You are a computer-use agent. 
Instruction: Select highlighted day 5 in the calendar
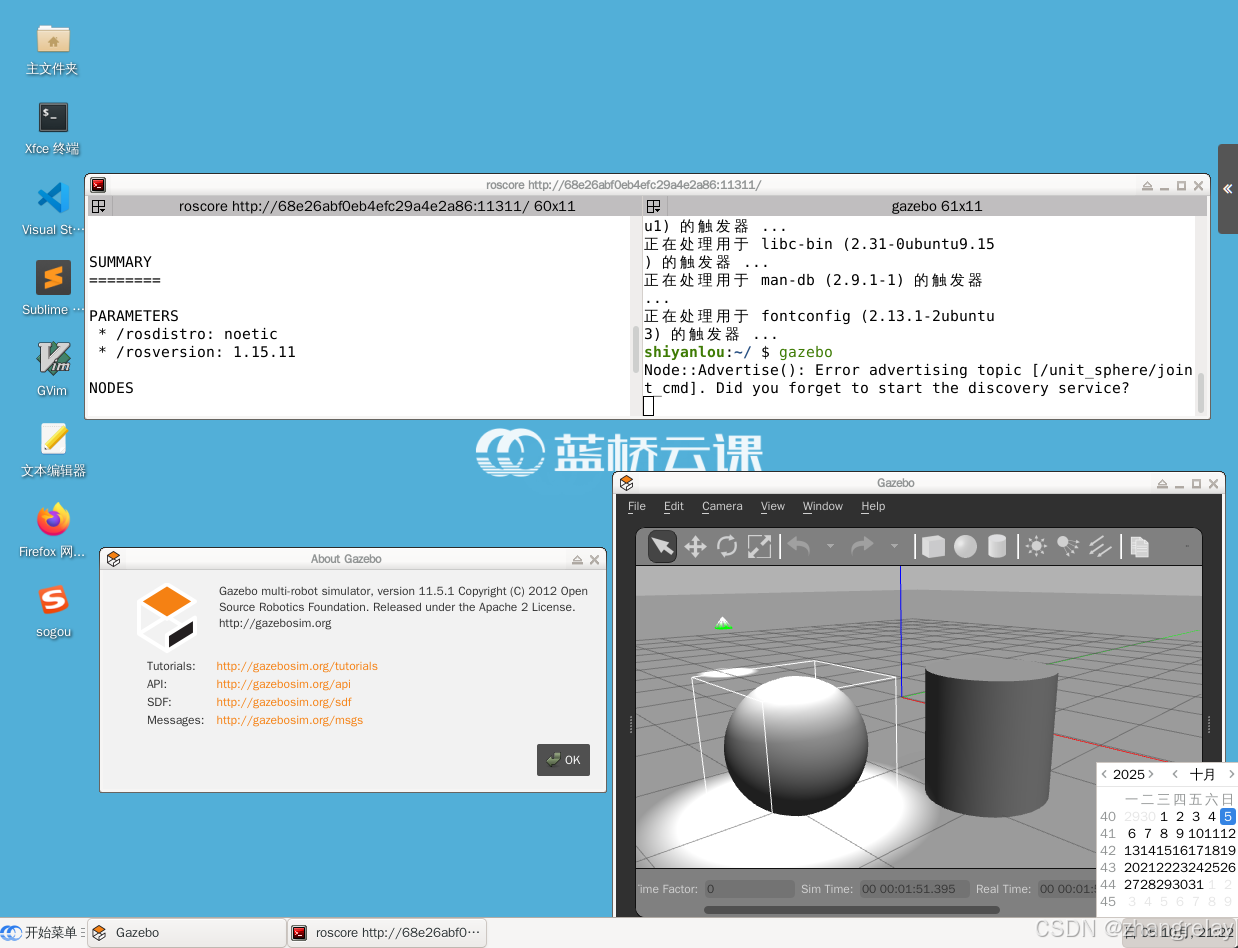click(1228, 817)
